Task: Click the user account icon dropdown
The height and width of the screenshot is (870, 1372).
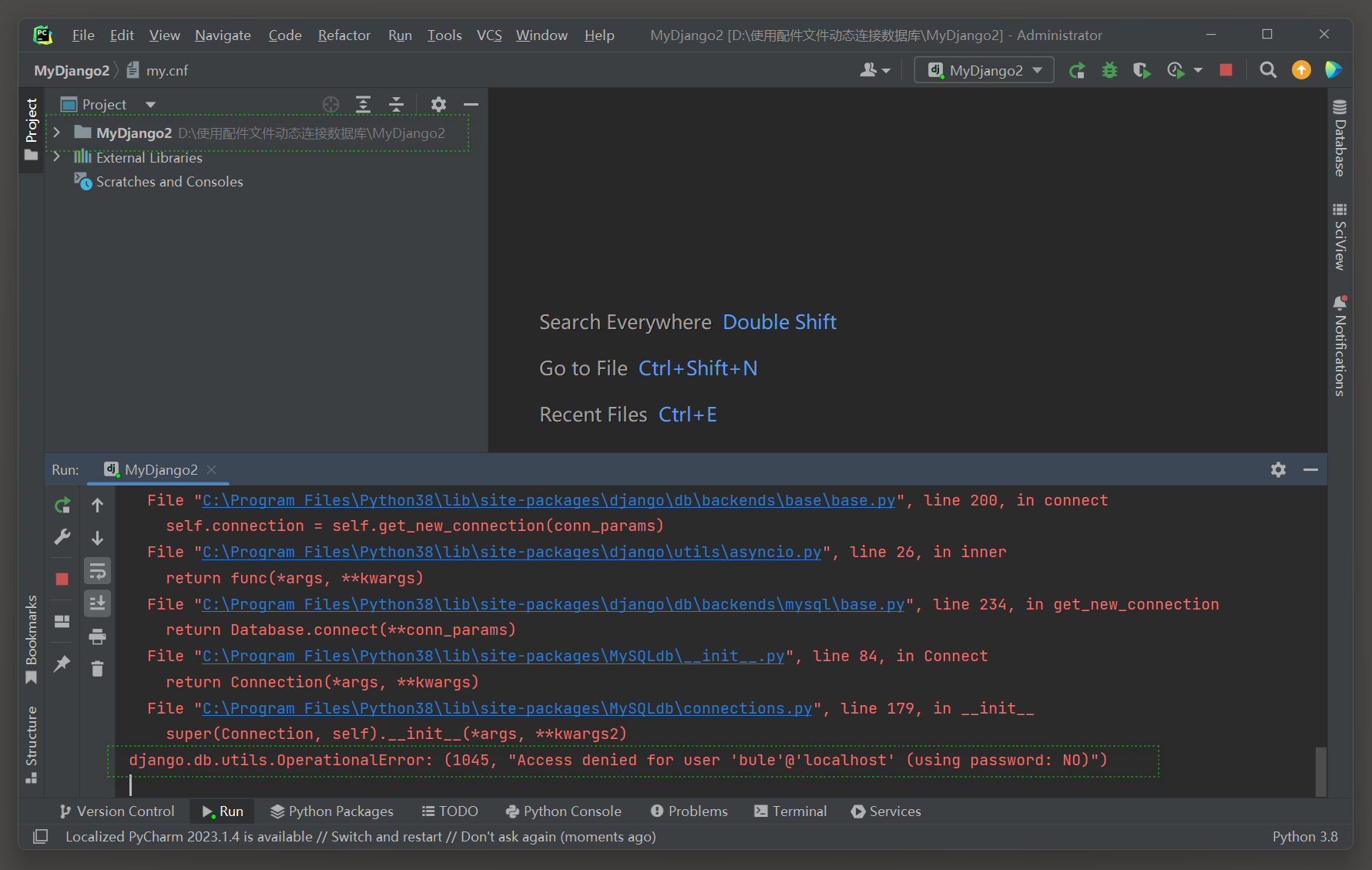Action: pyautogui.click(x=875, y=70)
